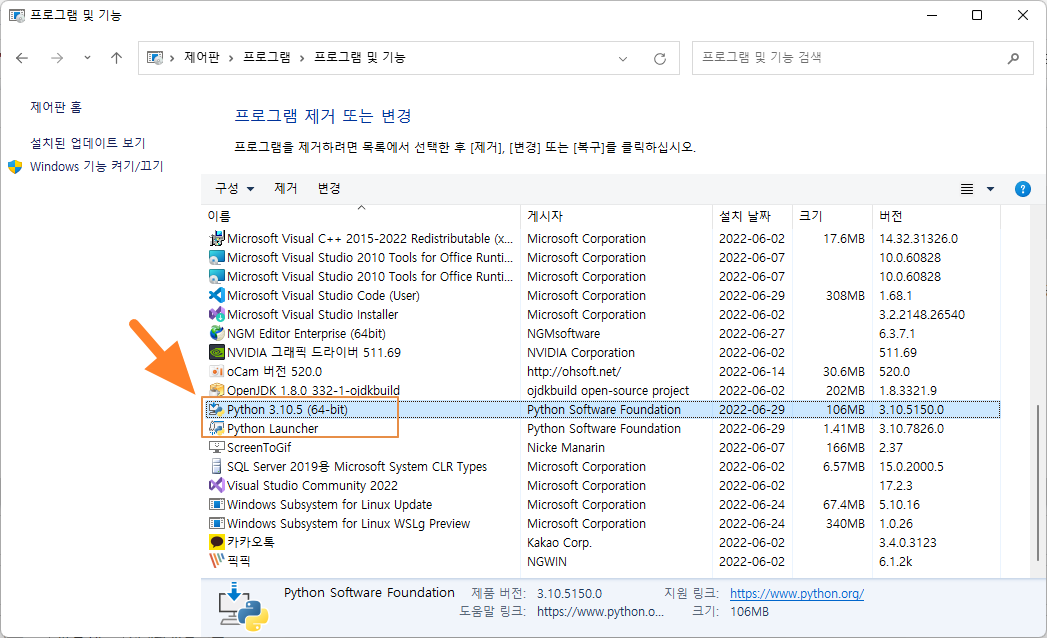
Task: Expand the chevron after 제어판 in the address bar
Action: 231,58
